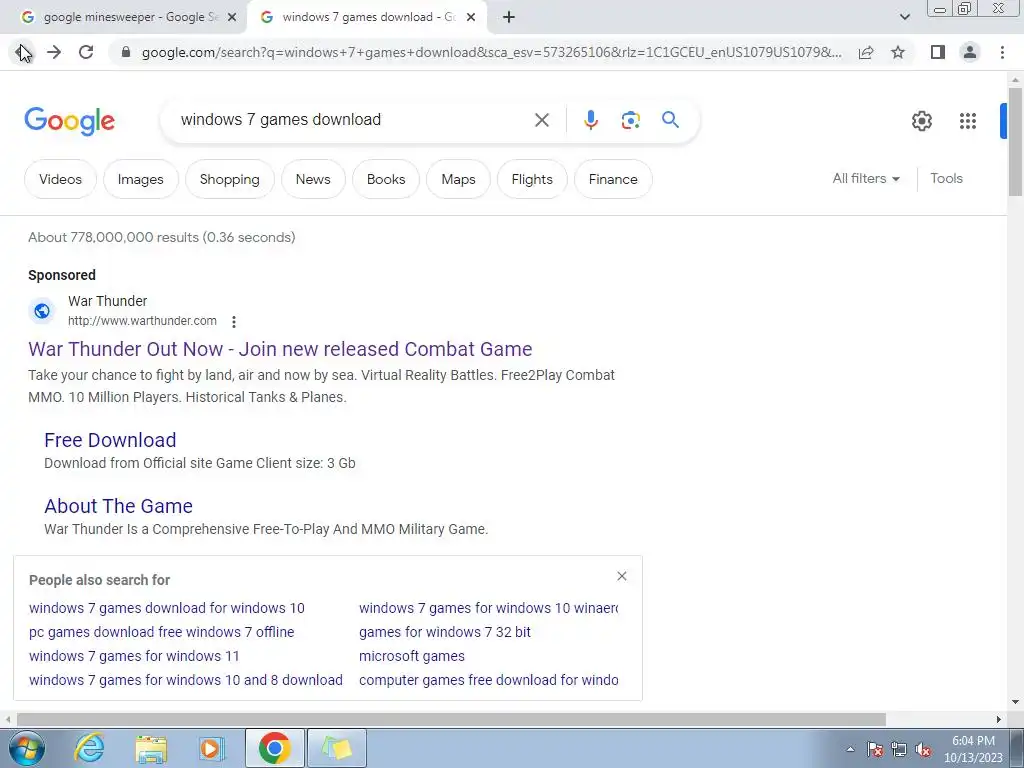Open the Action Center flag icon
Image resolution: width=1024 pixels, height=768 pixels.
click(875, 749)
